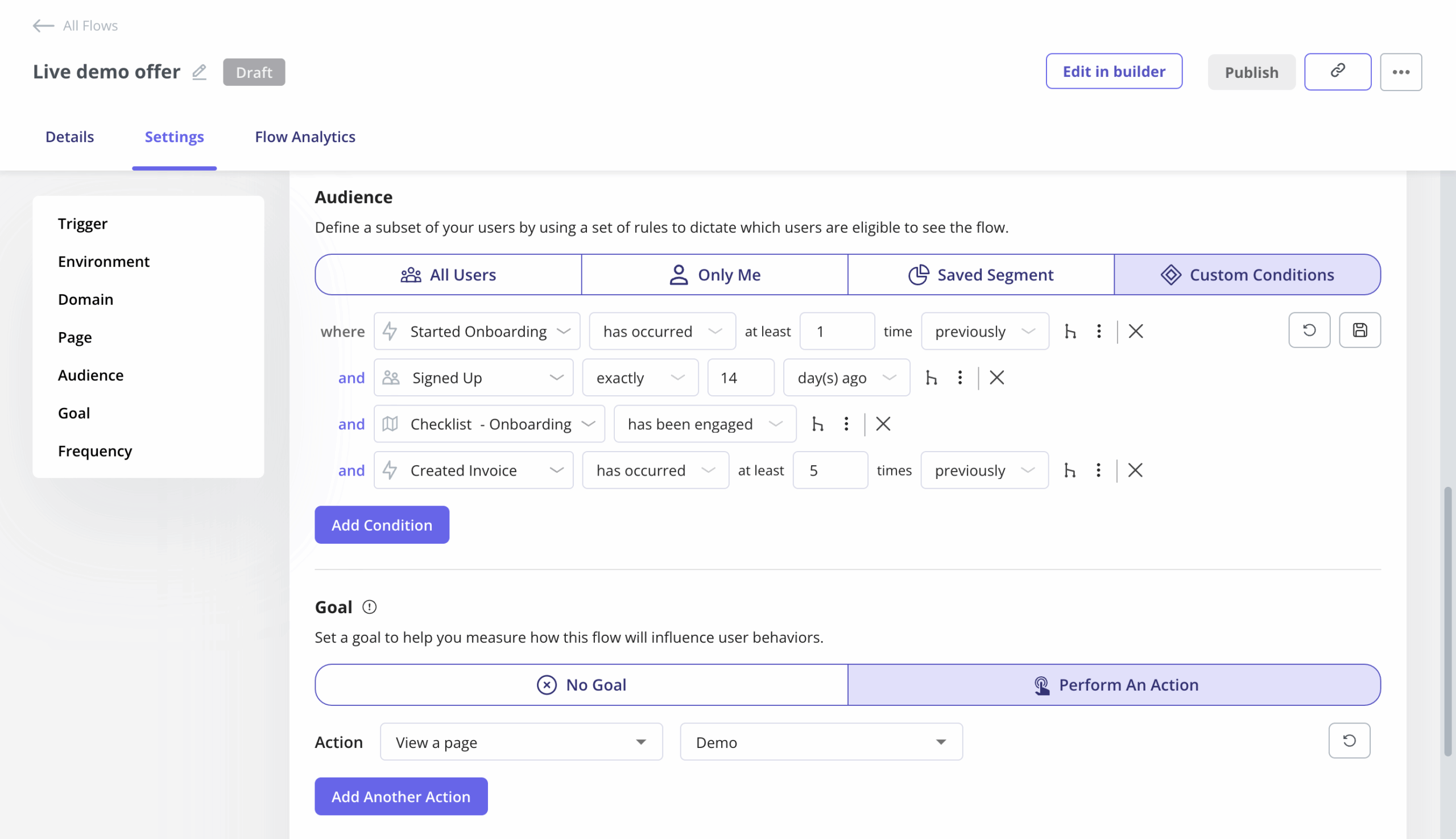Open kebab menu on Created Invoice row
Screen dimensions: 1456x839
click(1098, 470)
